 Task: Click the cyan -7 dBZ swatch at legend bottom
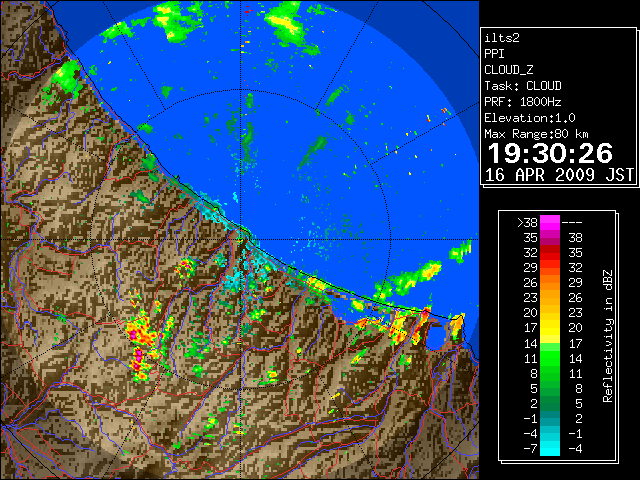click(550, 449)
